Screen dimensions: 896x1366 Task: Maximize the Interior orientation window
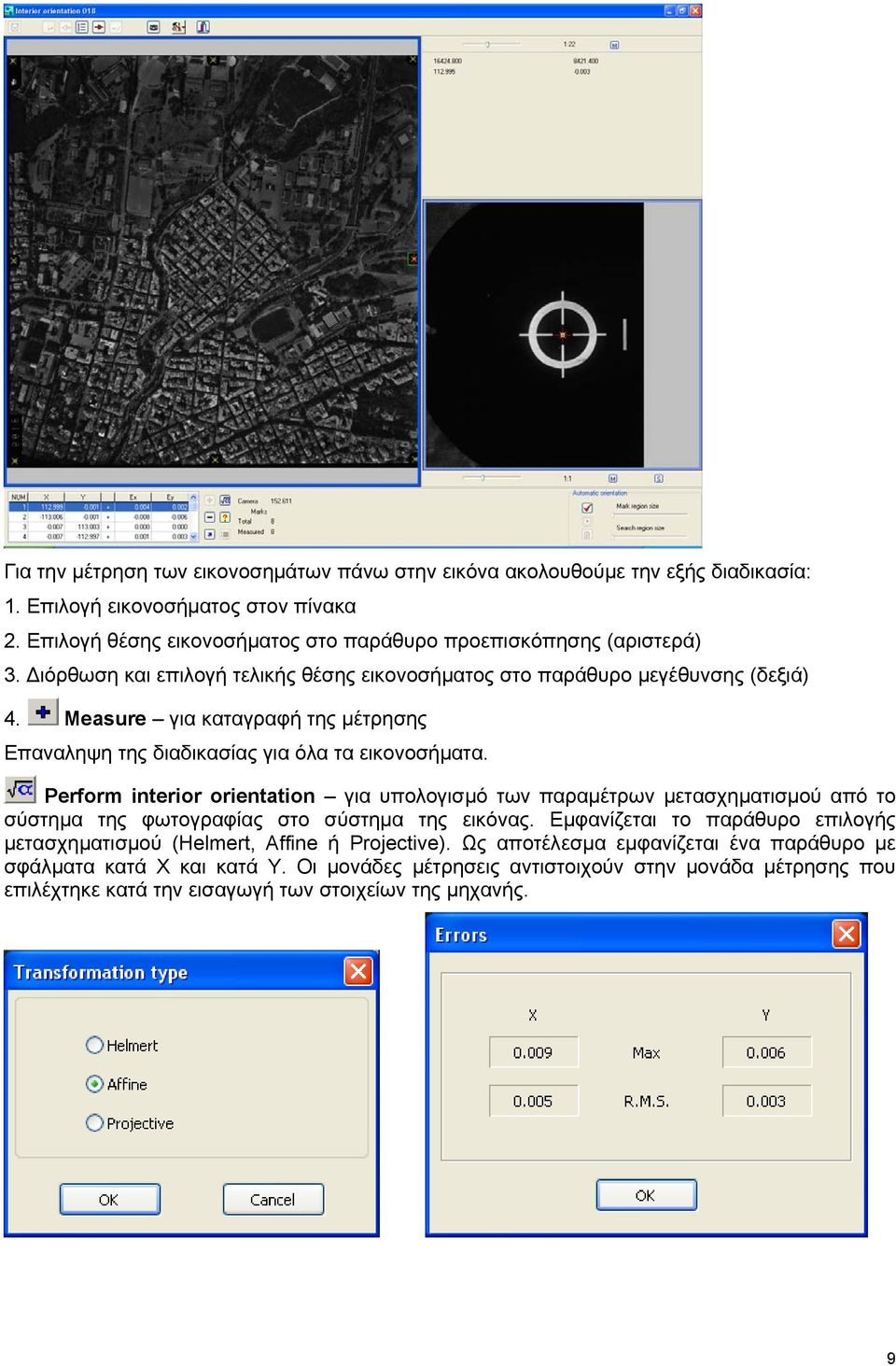pos(682,10)
